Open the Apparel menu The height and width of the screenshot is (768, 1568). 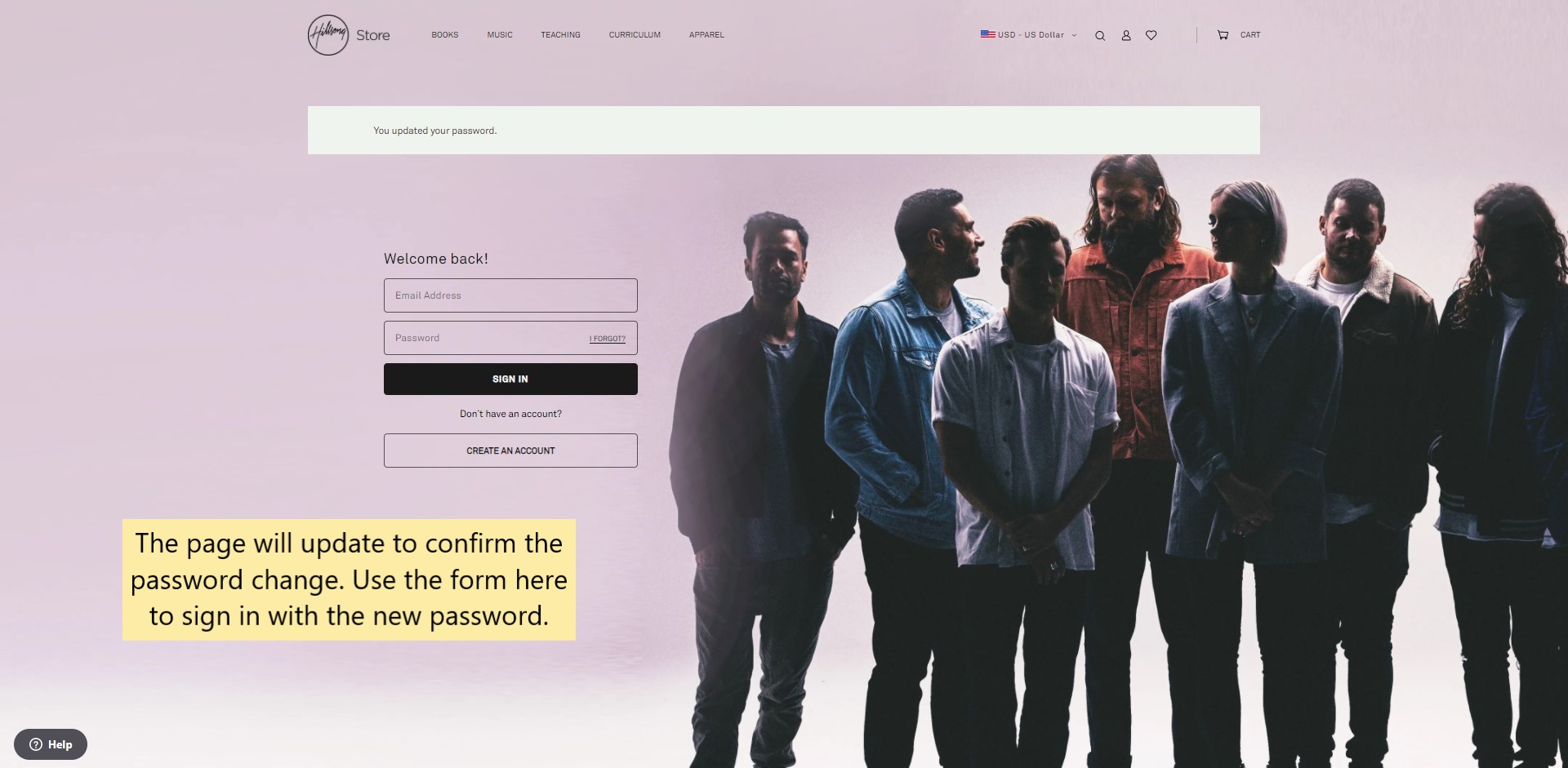(706, 35)
